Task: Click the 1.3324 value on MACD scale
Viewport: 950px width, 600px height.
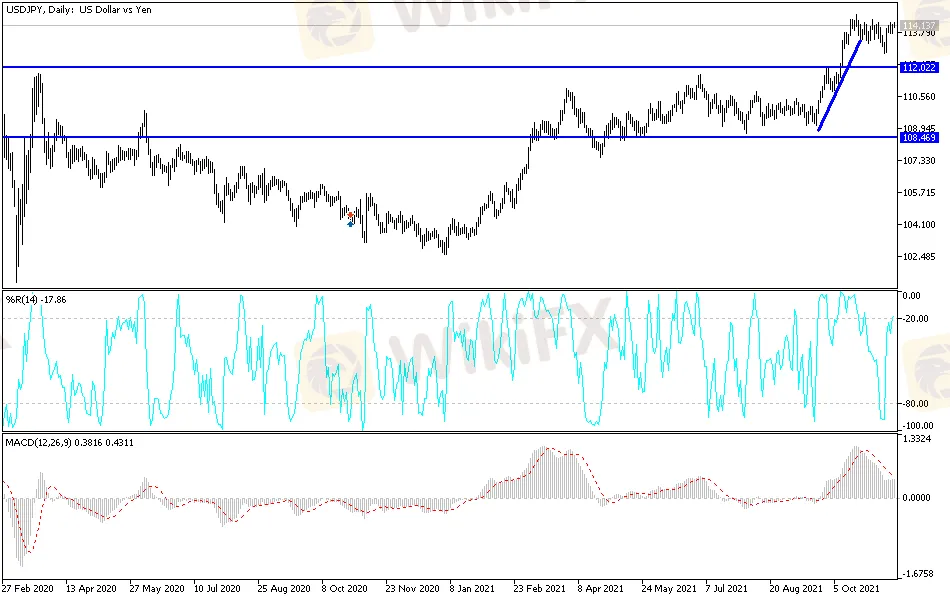Action: coord(917,439)
